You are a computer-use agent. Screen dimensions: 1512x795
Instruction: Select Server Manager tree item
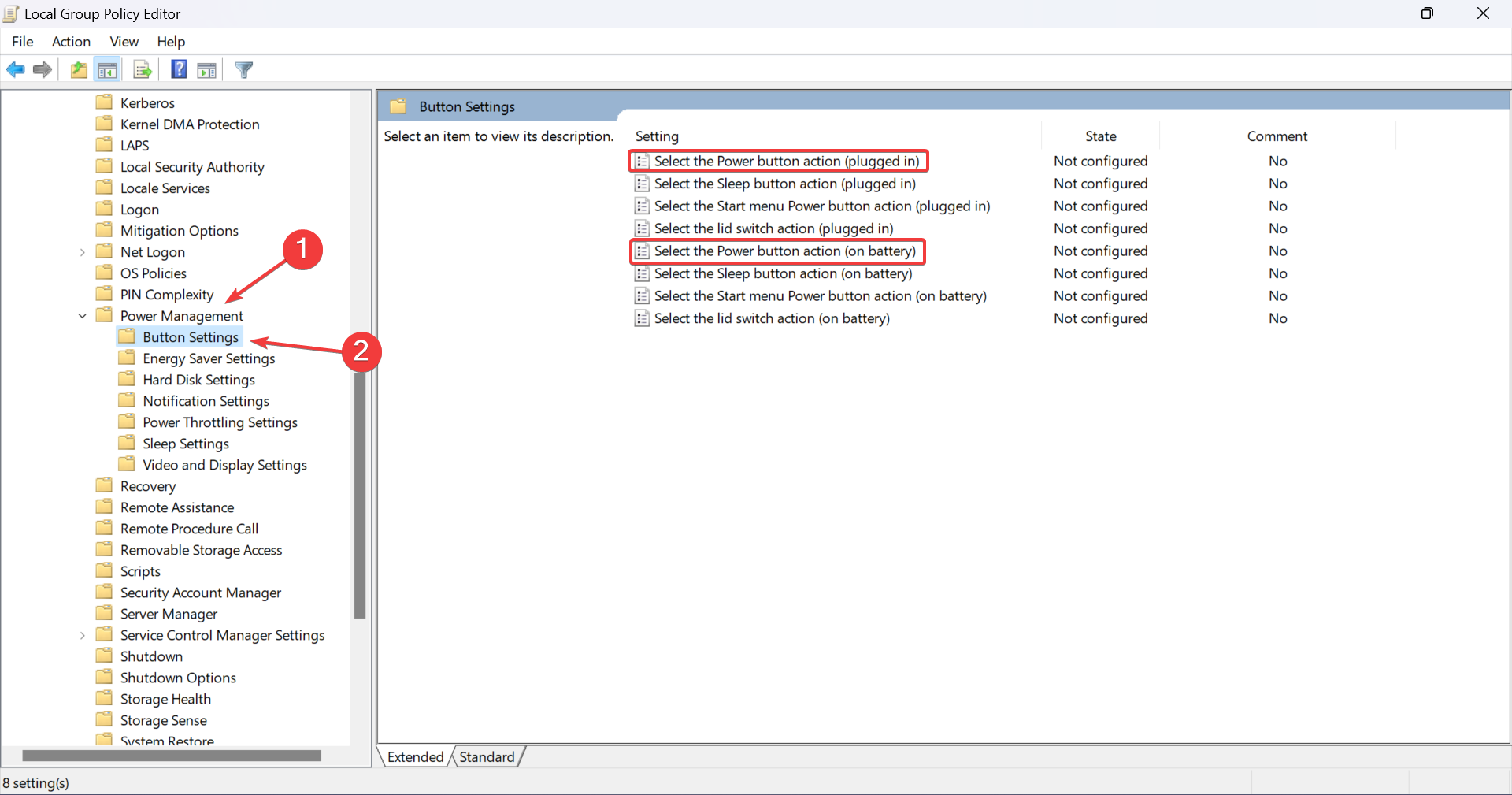(169, 613)
